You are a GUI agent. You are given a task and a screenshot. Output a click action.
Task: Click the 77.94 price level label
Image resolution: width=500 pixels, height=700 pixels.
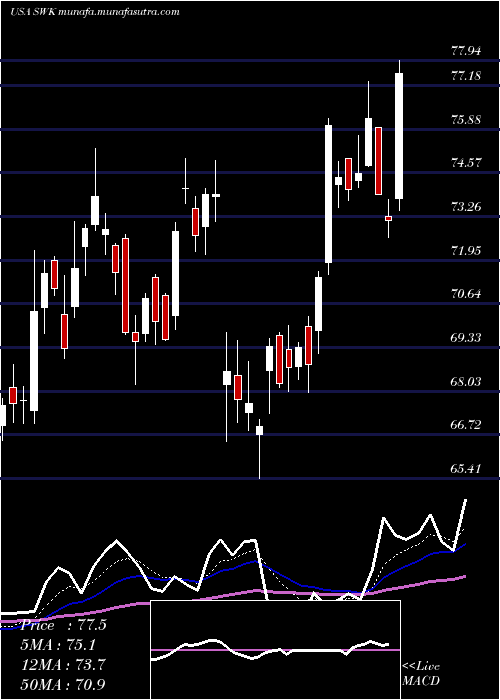(x=466, y=51)
